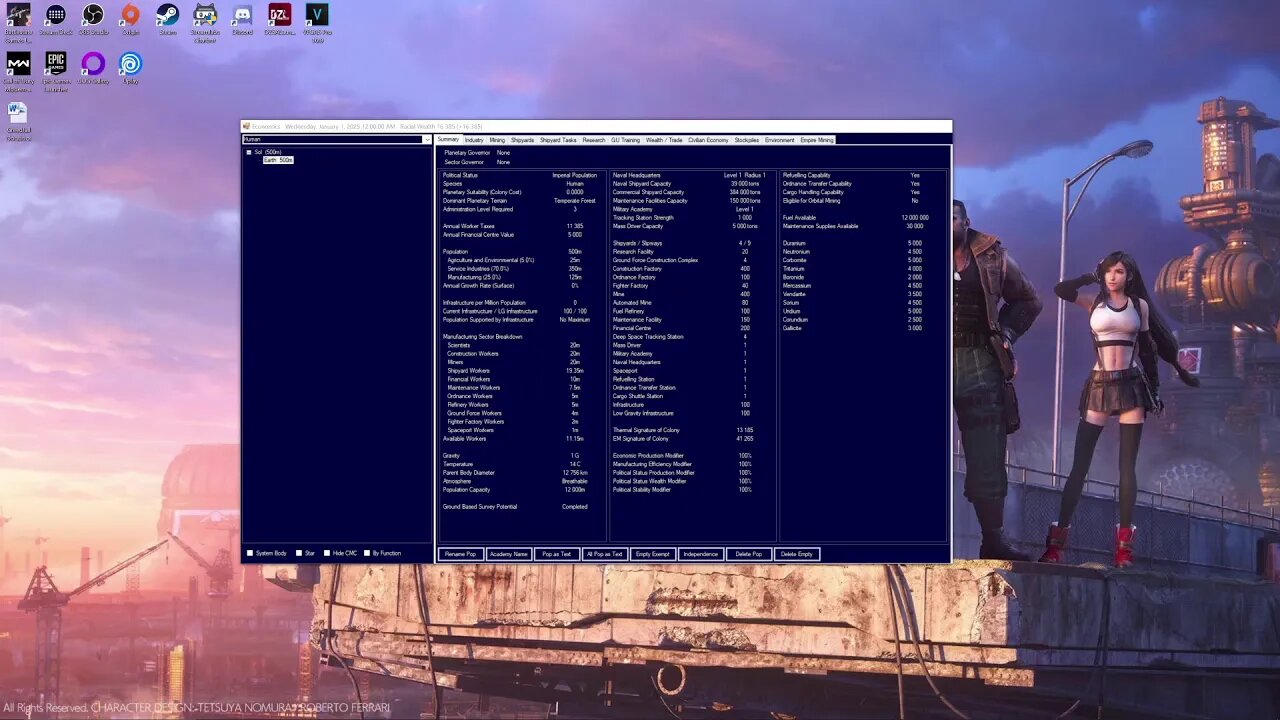Viewport: 1280px width, 720px height.
Task: Open the Battlestate Games Launcher icon
Action: [x=18, y=22]
